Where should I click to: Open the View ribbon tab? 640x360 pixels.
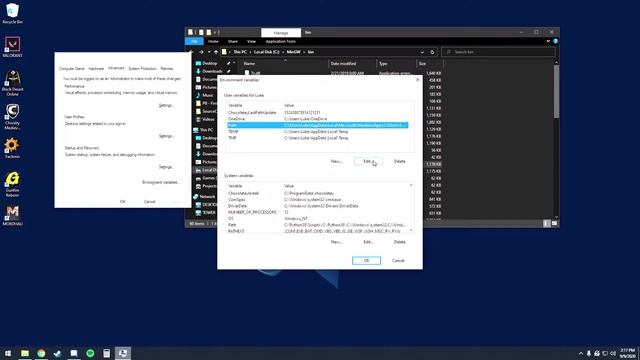[x=251, y=41]
